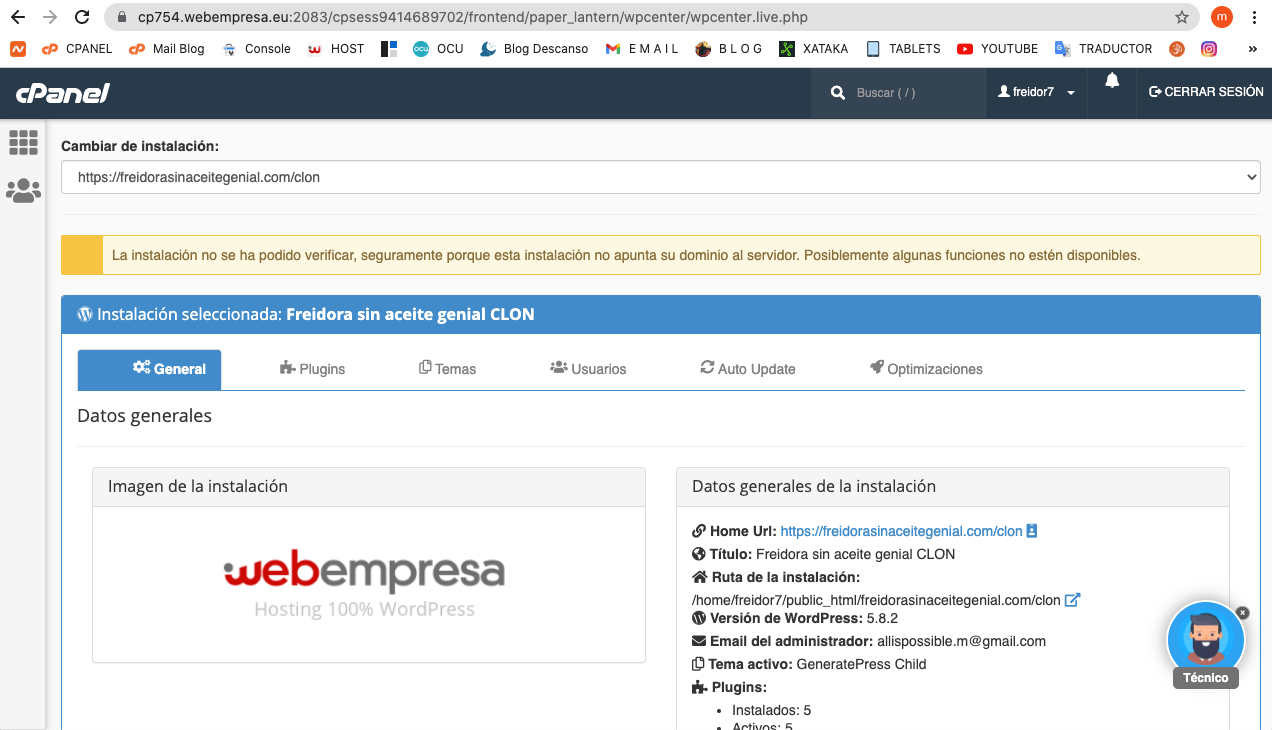Click the admin login icon next to Home Url
The width and height of the screenshot is (1272, 730).
[x=1032, y=531]
